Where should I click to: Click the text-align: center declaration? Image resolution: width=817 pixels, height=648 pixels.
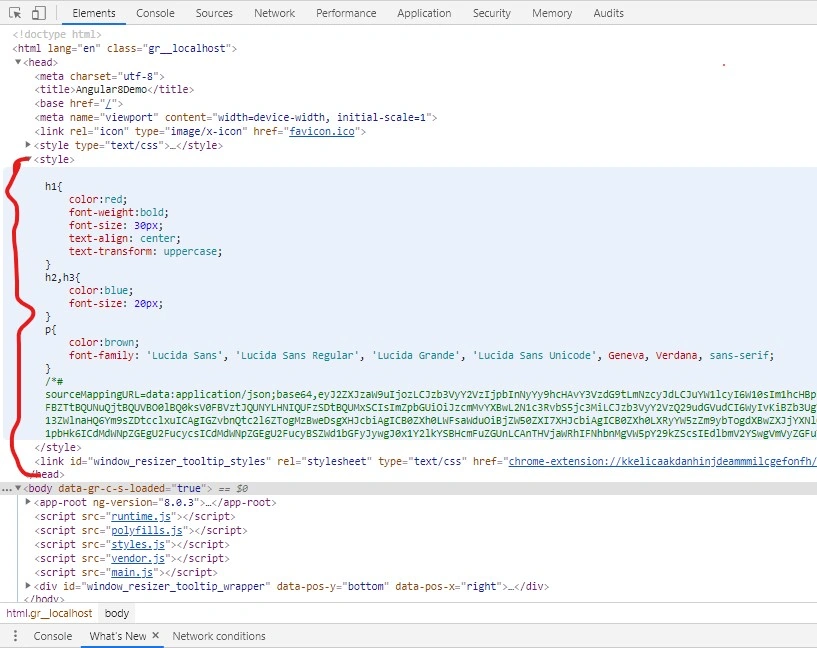(125, 239)
